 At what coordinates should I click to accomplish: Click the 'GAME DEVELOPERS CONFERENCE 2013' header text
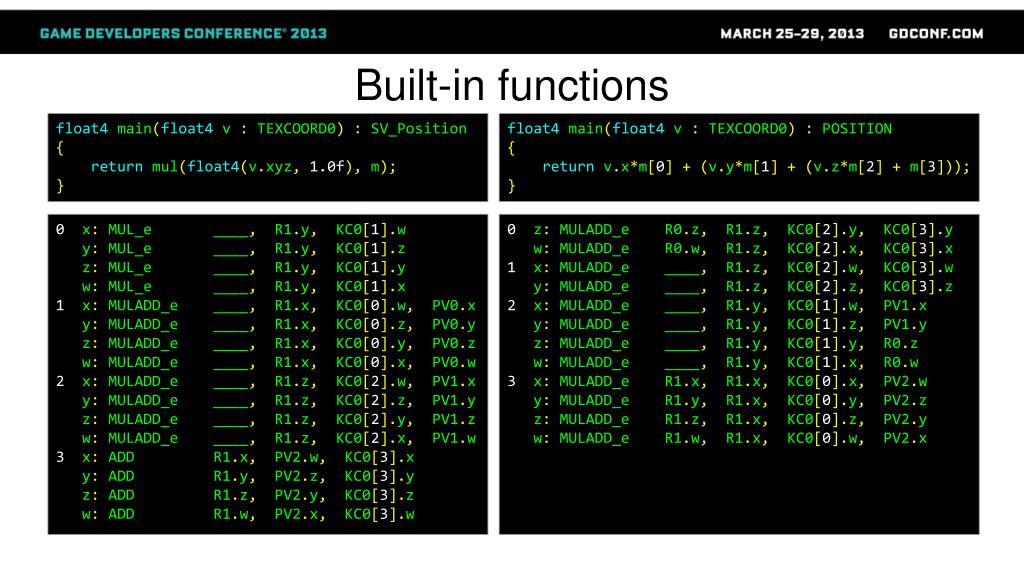(184, 33)
